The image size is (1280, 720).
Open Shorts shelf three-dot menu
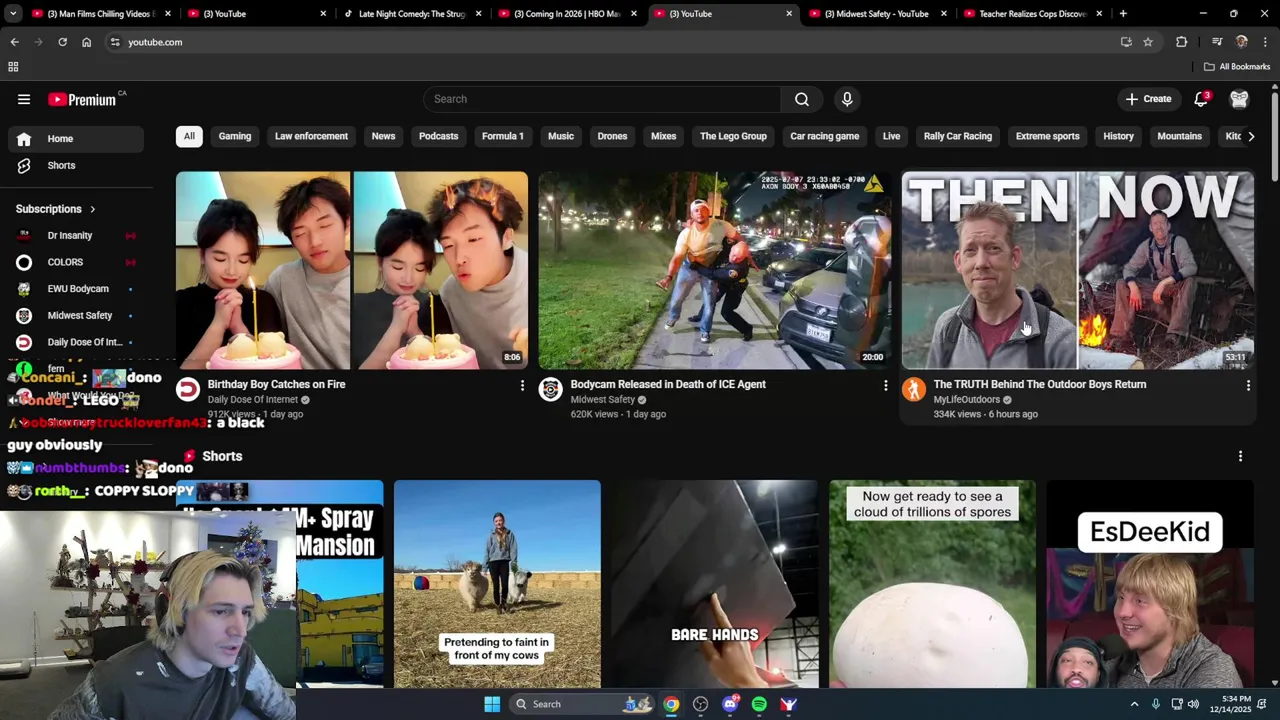1240,456
